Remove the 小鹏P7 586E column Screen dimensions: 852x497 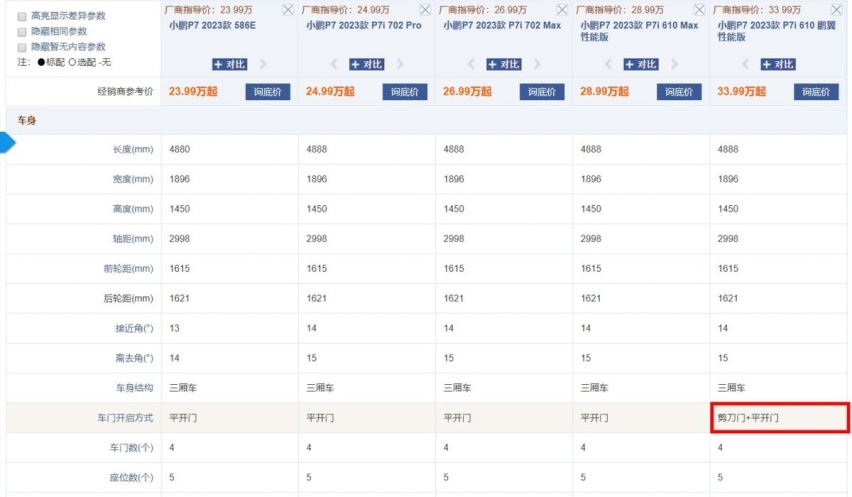point(288,10)
